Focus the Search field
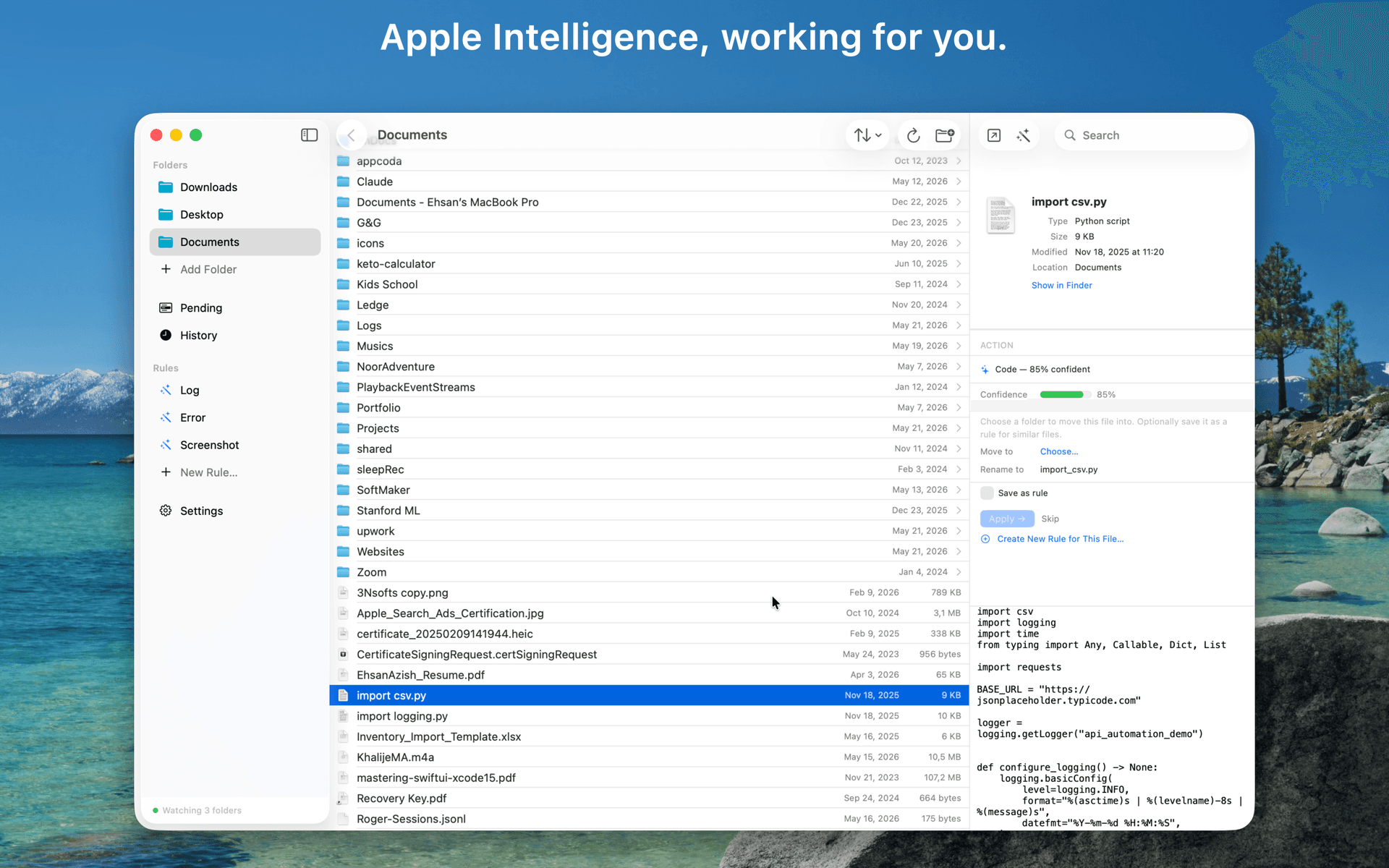The height and width of the screenshot is (868, 1389). point(1150,135)
